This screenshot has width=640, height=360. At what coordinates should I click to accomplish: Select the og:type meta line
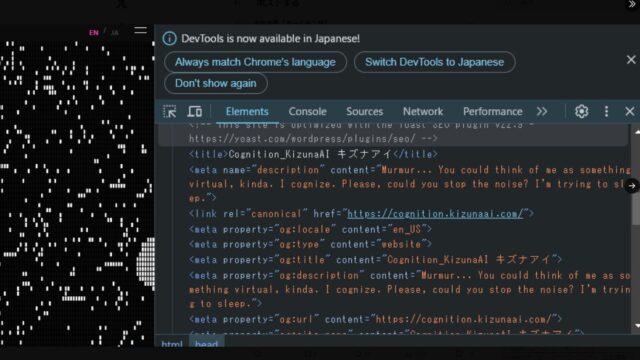tap(310, 244)
